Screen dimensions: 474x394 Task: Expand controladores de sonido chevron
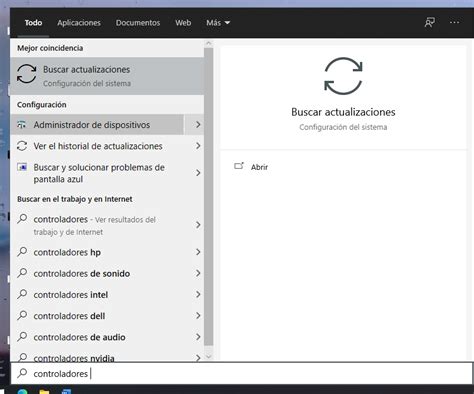pyautogui.click(x=198, y=273)
